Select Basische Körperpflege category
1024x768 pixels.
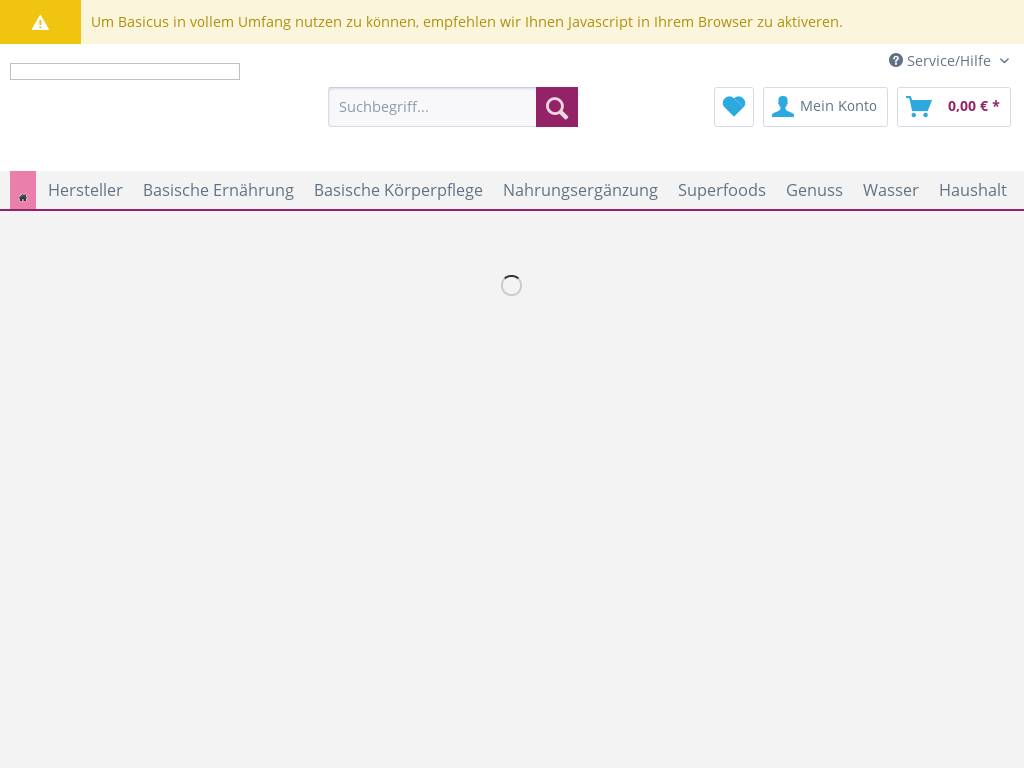(398, 190)
